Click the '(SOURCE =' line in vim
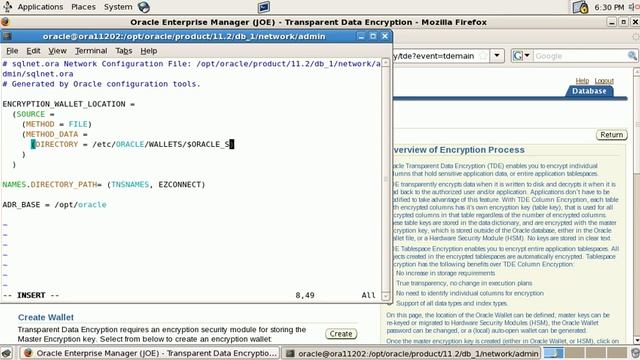This screenshot has width=640, height=360. 33,114
